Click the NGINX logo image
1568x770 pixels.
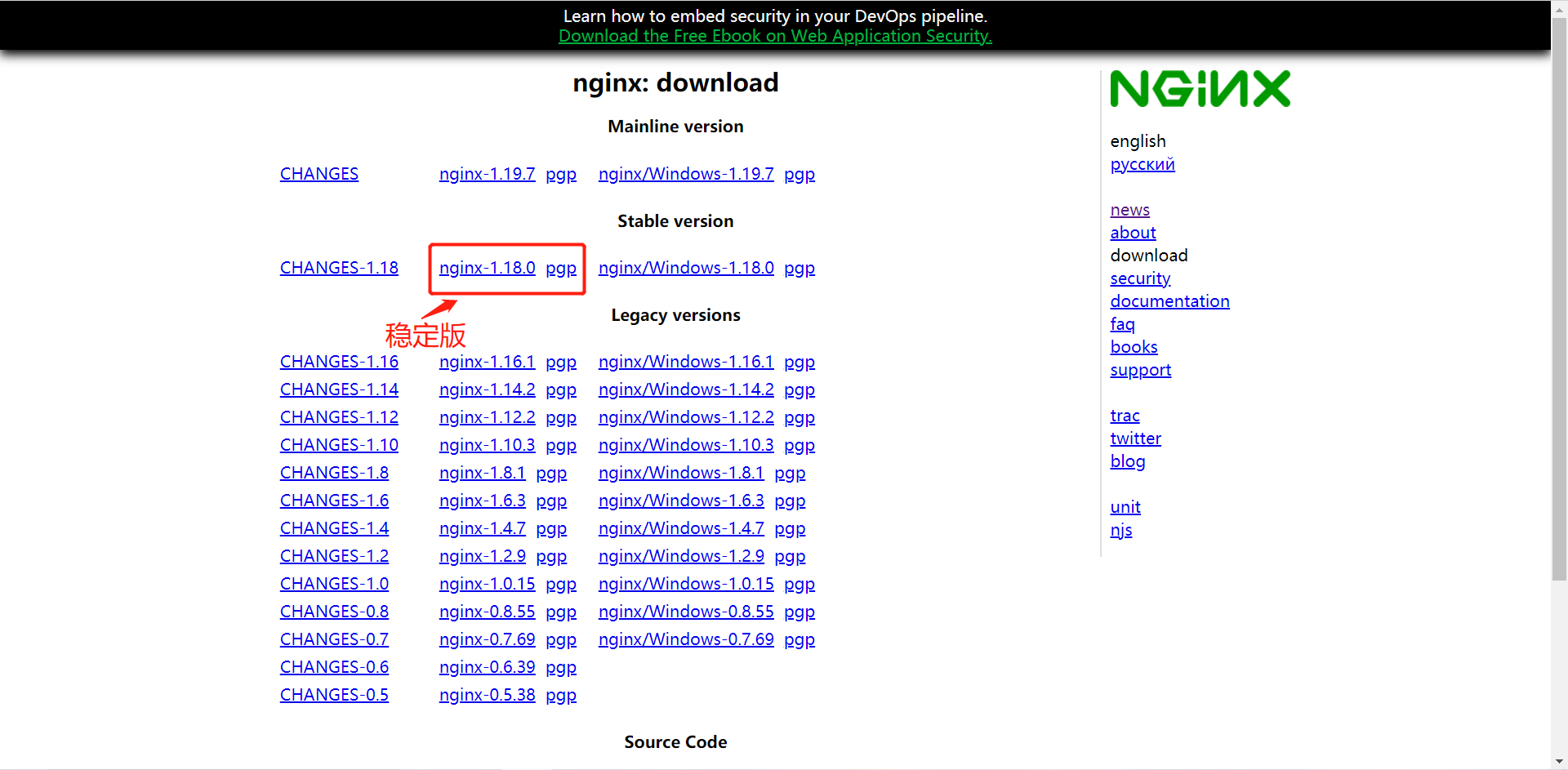1200,89
